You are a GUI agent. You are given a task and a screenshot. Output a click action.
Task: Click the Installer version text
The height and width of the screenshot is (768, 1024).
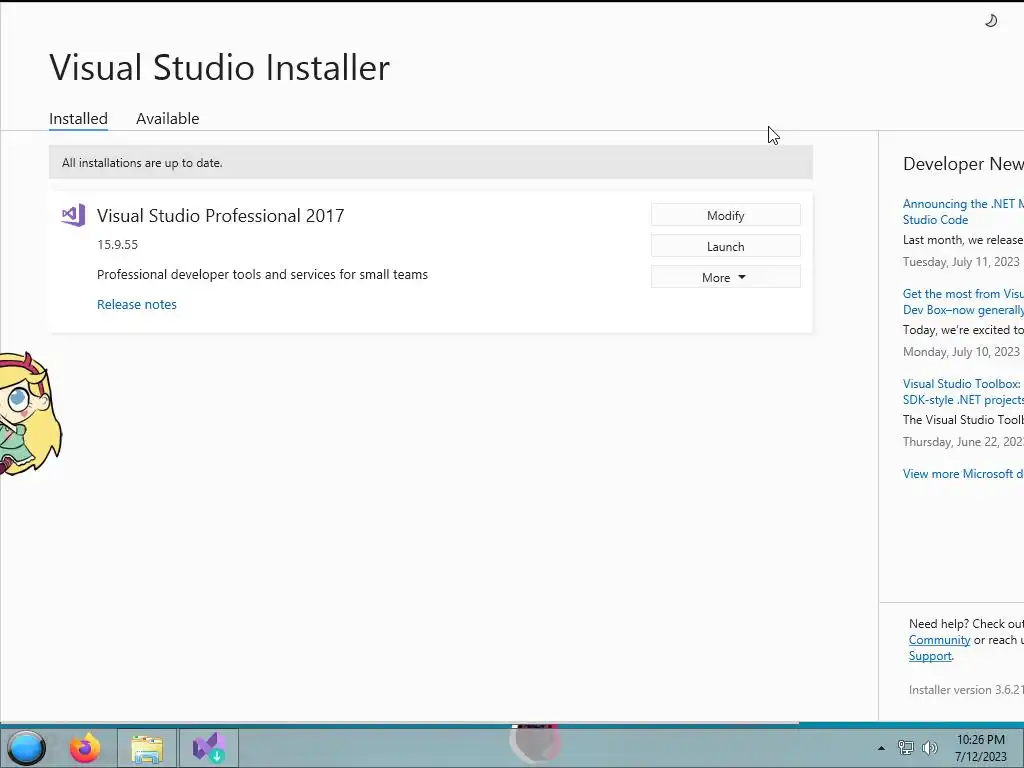coord(966,690)
